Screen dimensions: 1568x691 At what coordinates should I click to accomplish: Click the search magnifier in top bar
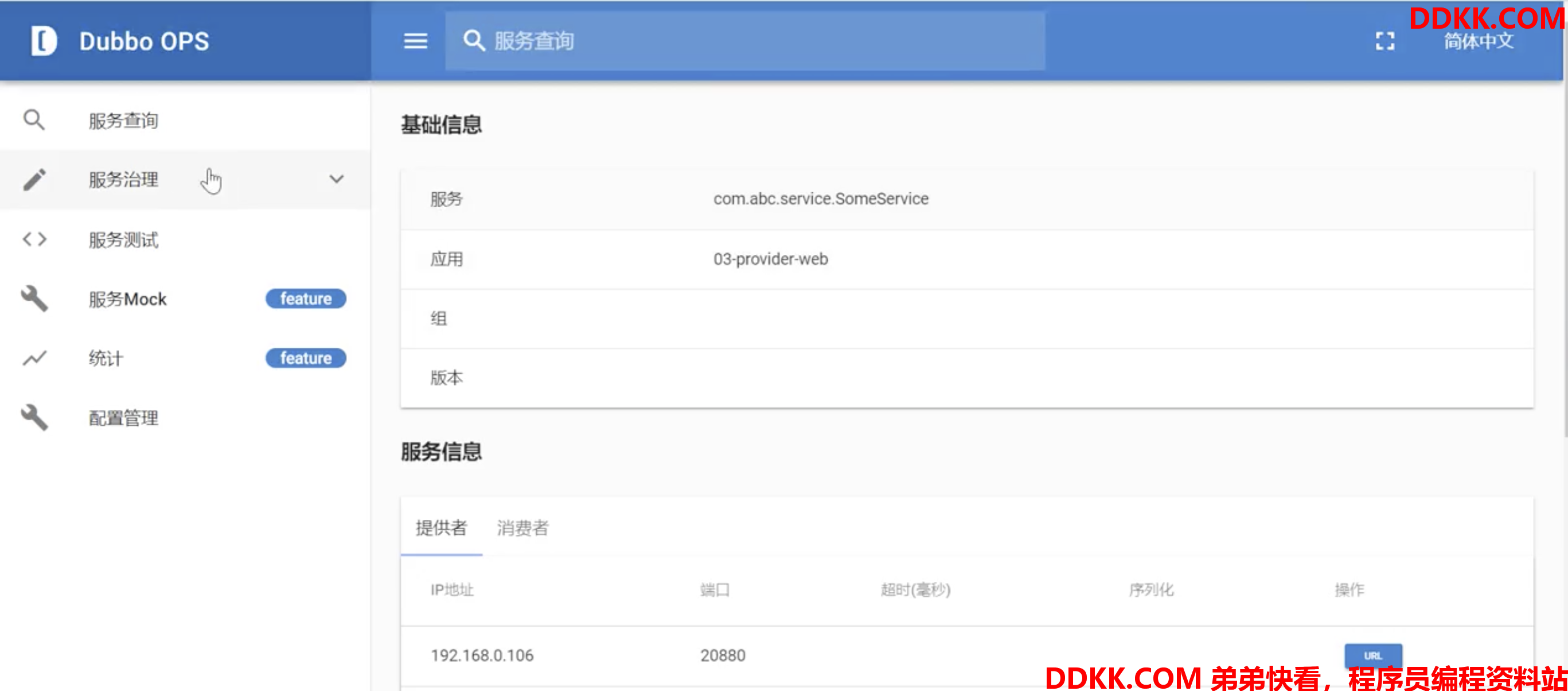(x=474, y=41)
